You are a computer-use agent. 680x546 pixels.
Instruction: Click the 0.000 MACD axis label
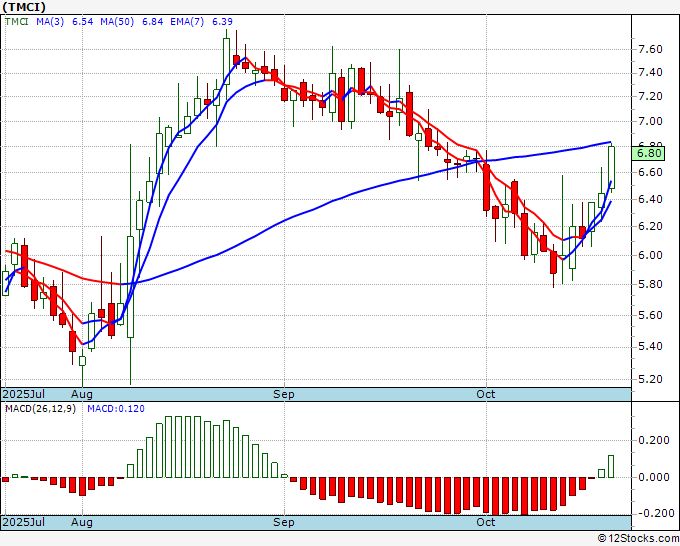point(654,477)
